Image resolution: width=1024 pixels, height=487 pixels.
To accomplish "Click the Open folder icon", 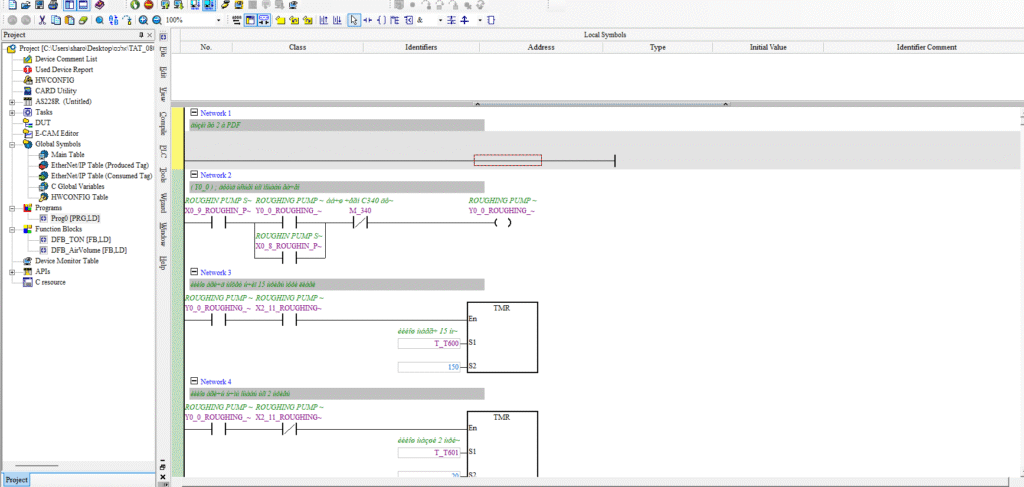I will pos(24,5).
